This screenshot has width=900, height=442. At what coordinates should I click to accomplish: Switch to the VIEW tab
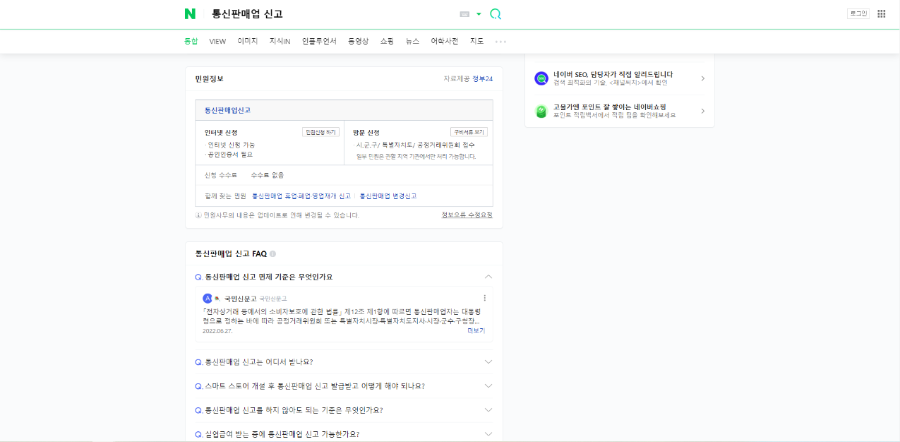(218, 41)
